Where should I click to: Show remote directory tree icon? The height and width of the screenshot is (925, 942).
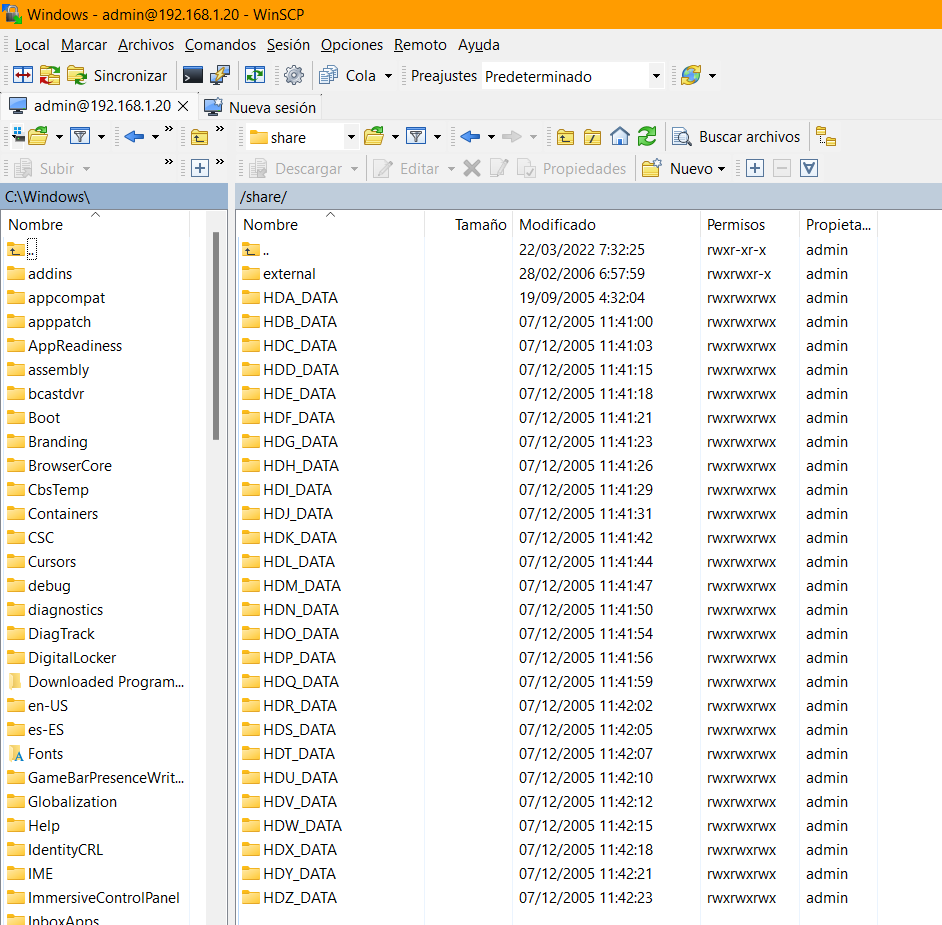(x=826, y=137)
